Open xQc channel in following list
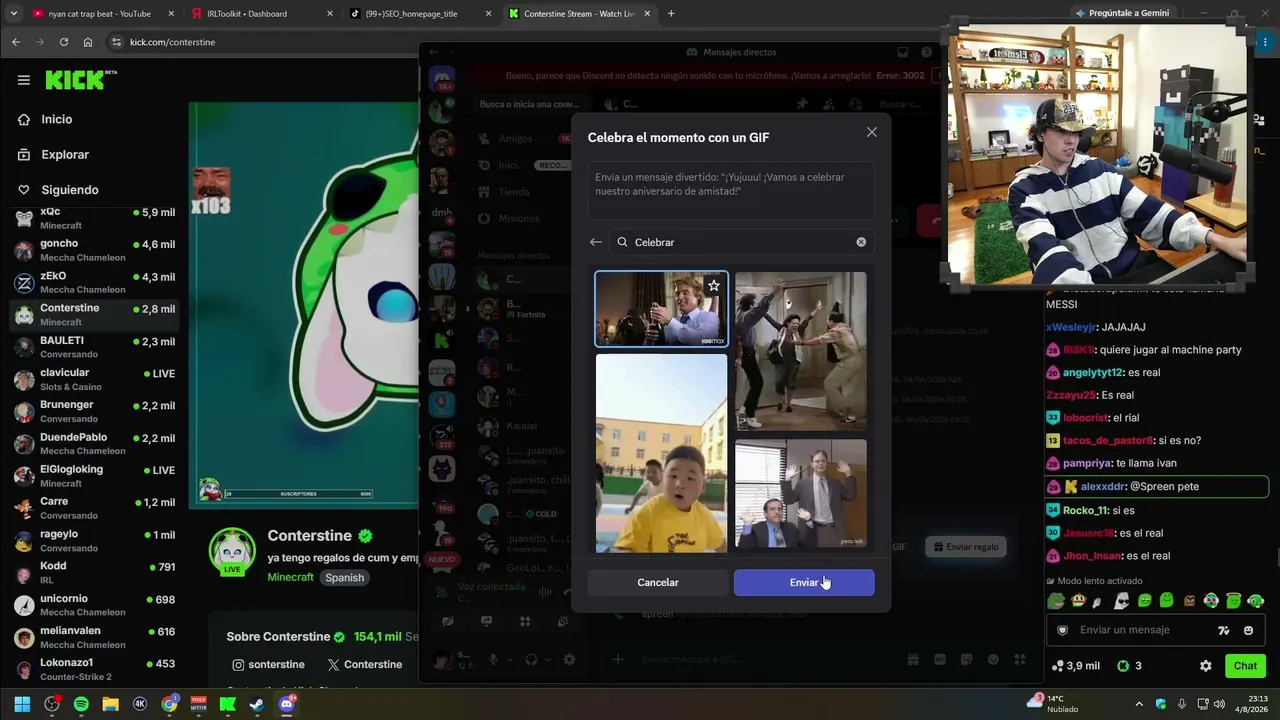This screenshot has height=720, width=1280. pos(95,218)
